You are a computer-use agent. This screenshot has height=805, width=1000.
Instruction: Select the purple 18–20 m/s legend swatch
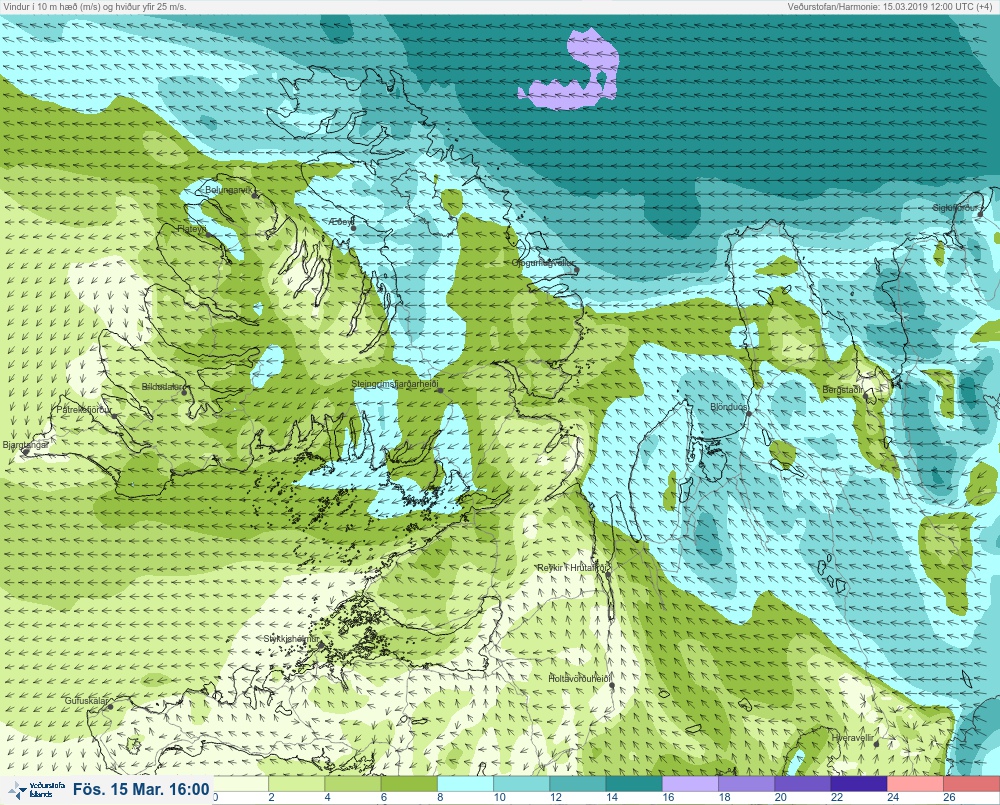(x=746, y=783)
